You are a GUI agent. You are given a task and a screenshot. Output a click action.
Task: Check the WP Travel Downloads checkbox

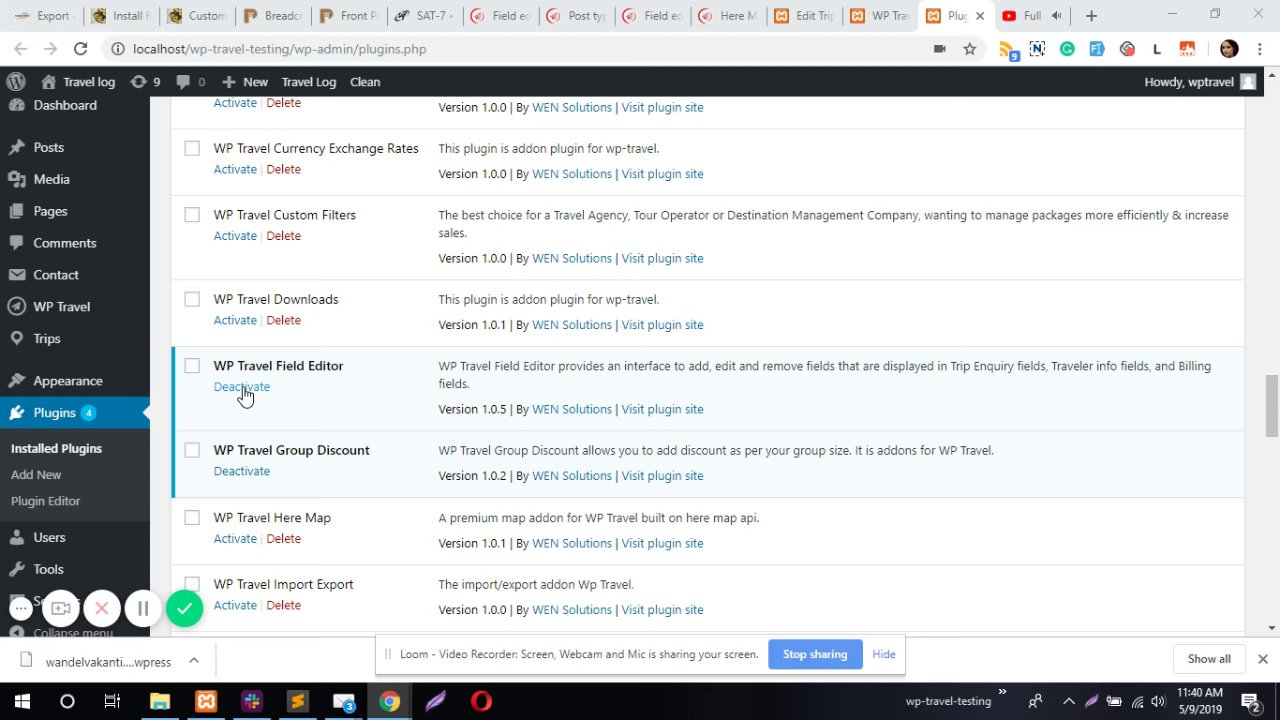tap(192, 299)
